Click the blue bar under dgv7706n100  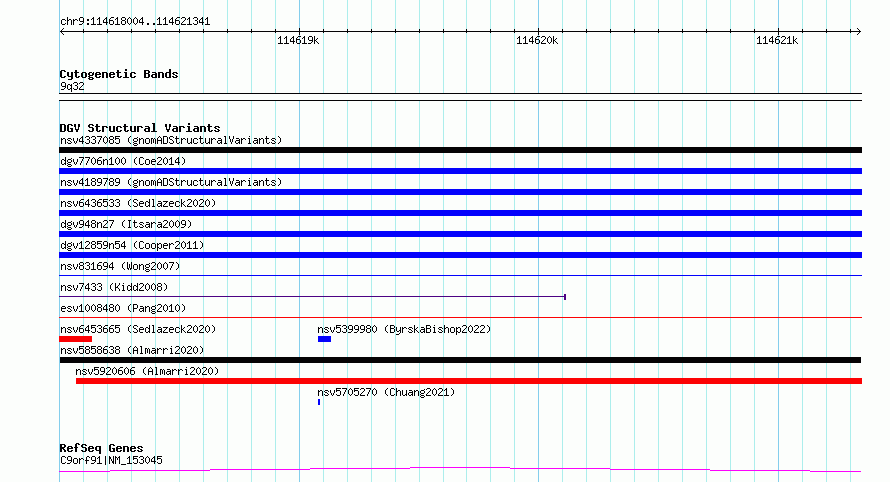[460, 171]
